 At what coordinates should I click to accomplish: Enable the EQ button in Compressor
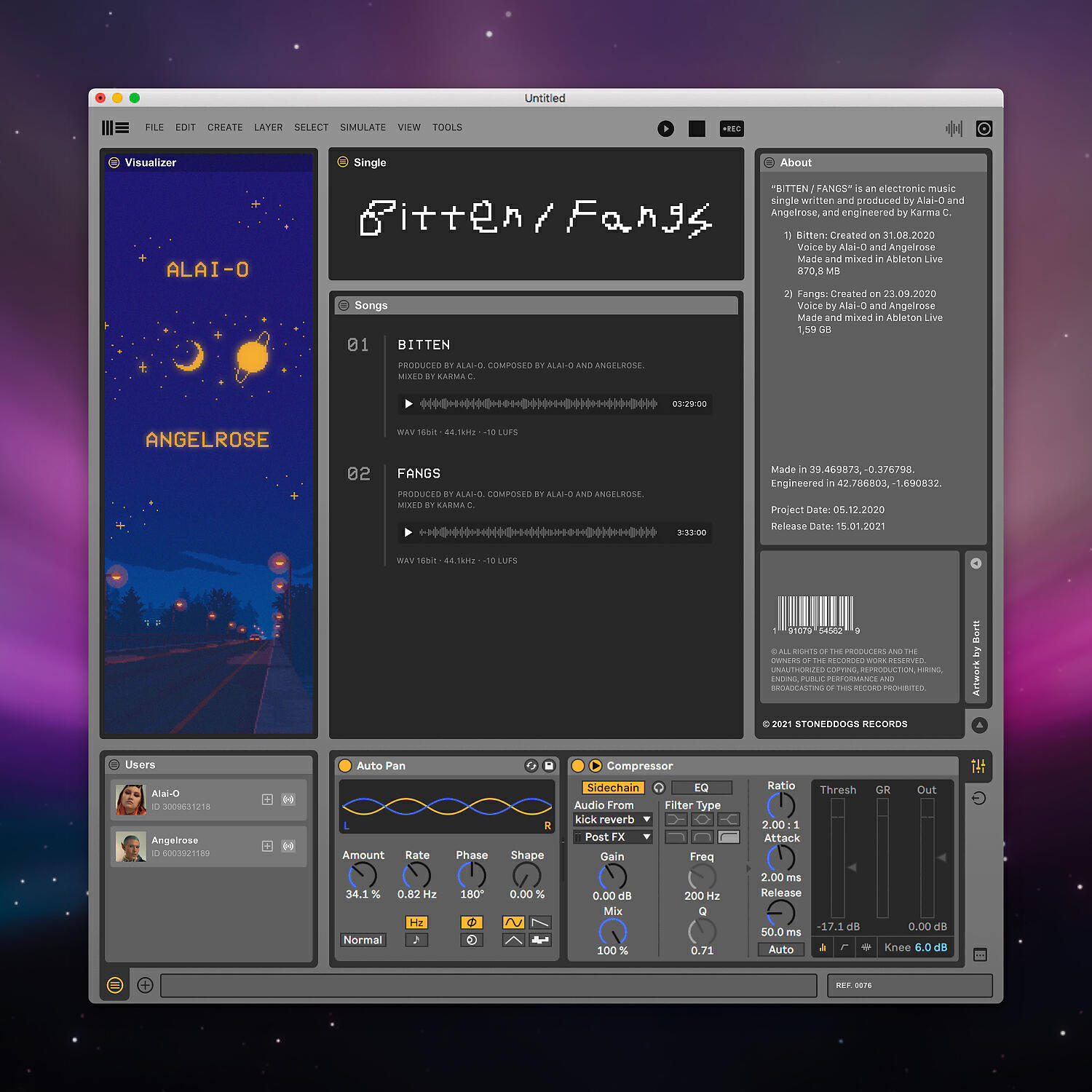point(701,788)
